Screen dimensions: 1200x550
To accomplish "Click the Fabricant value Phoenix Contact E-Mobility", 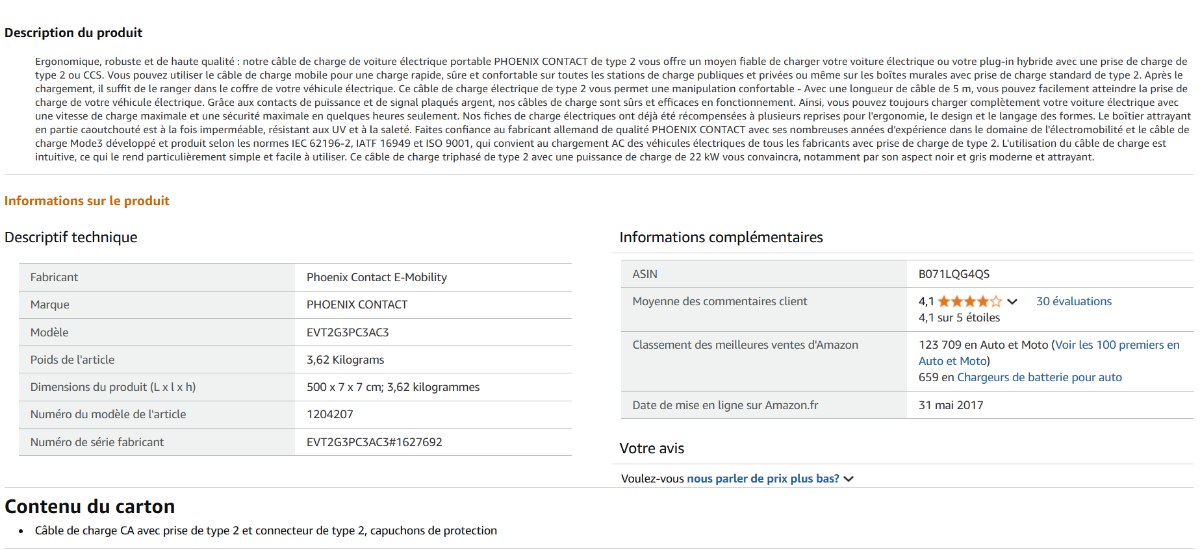I will [376, 277].
